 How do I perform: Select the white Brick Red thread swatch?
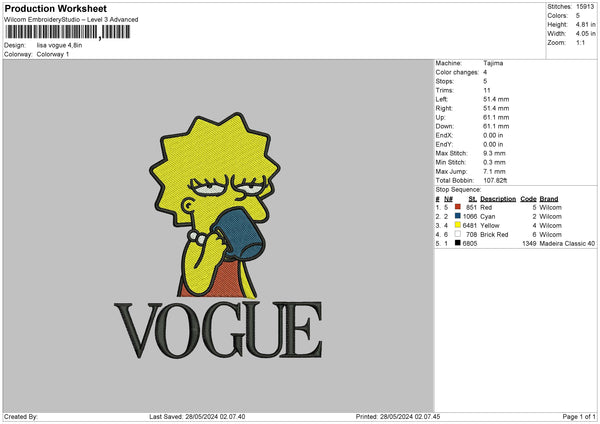457,234
